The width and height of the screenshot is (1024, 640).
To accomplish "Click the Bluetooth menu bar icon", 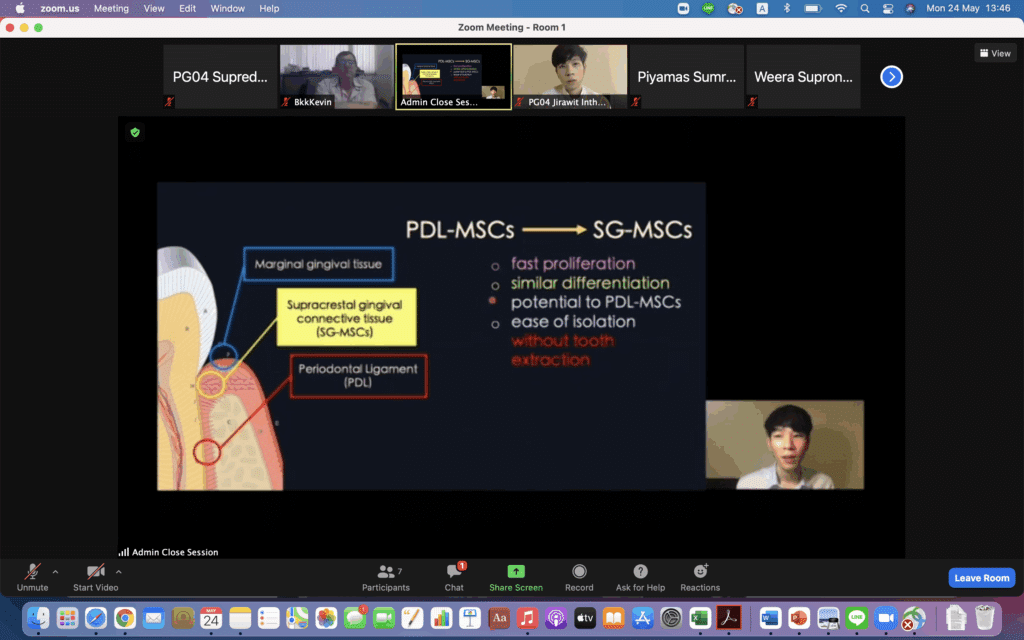I will click(x=787, y=8).
